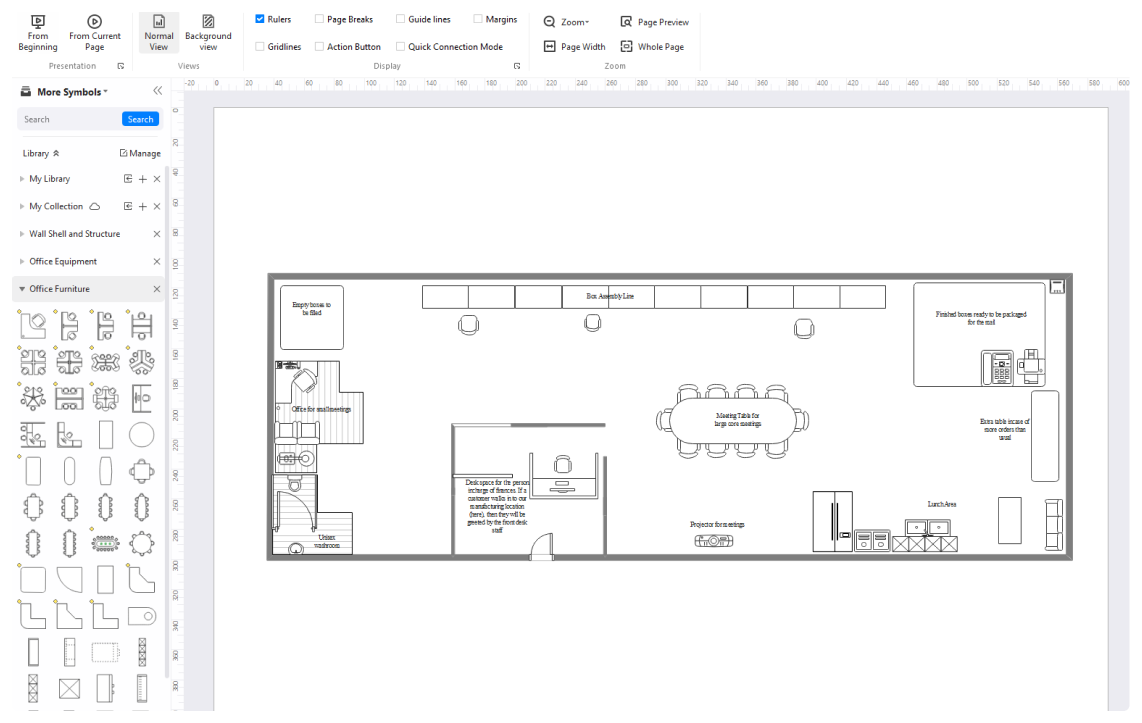Switch to Background view
Screen dimensions: 1142x723
[x=208, y=33]
